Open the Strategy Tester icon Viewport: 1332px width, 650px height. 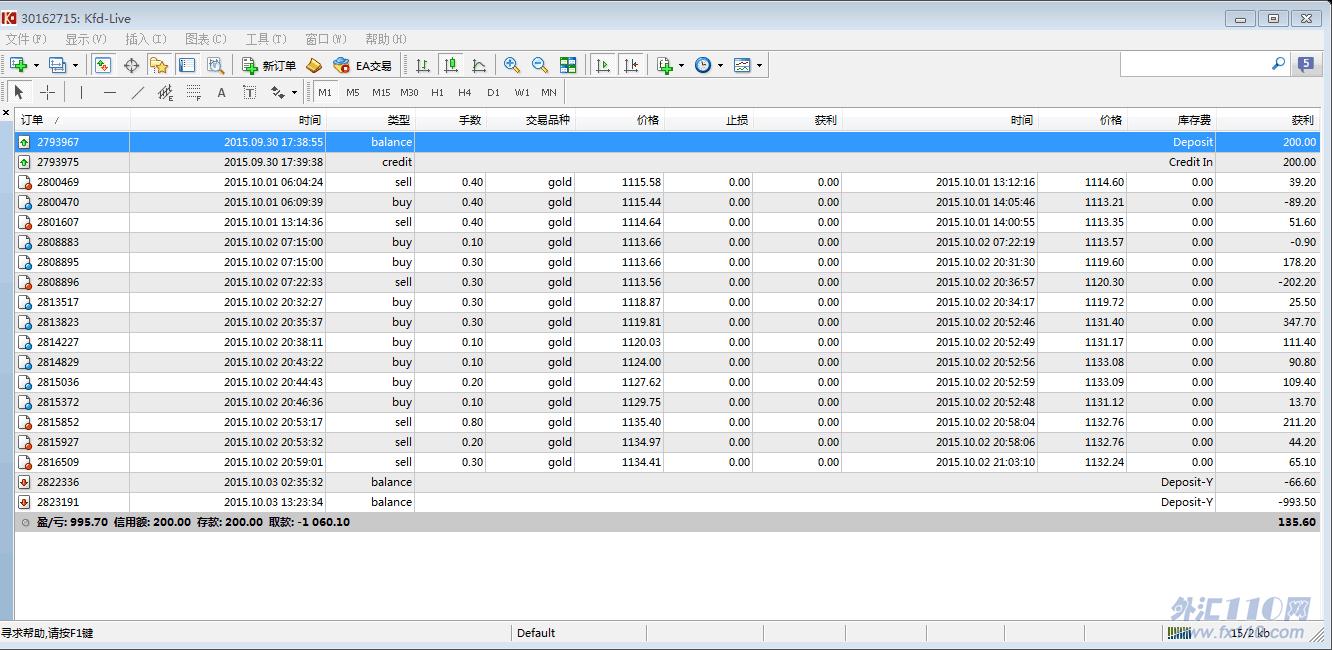pyautogui.click(x=215, y=65)
